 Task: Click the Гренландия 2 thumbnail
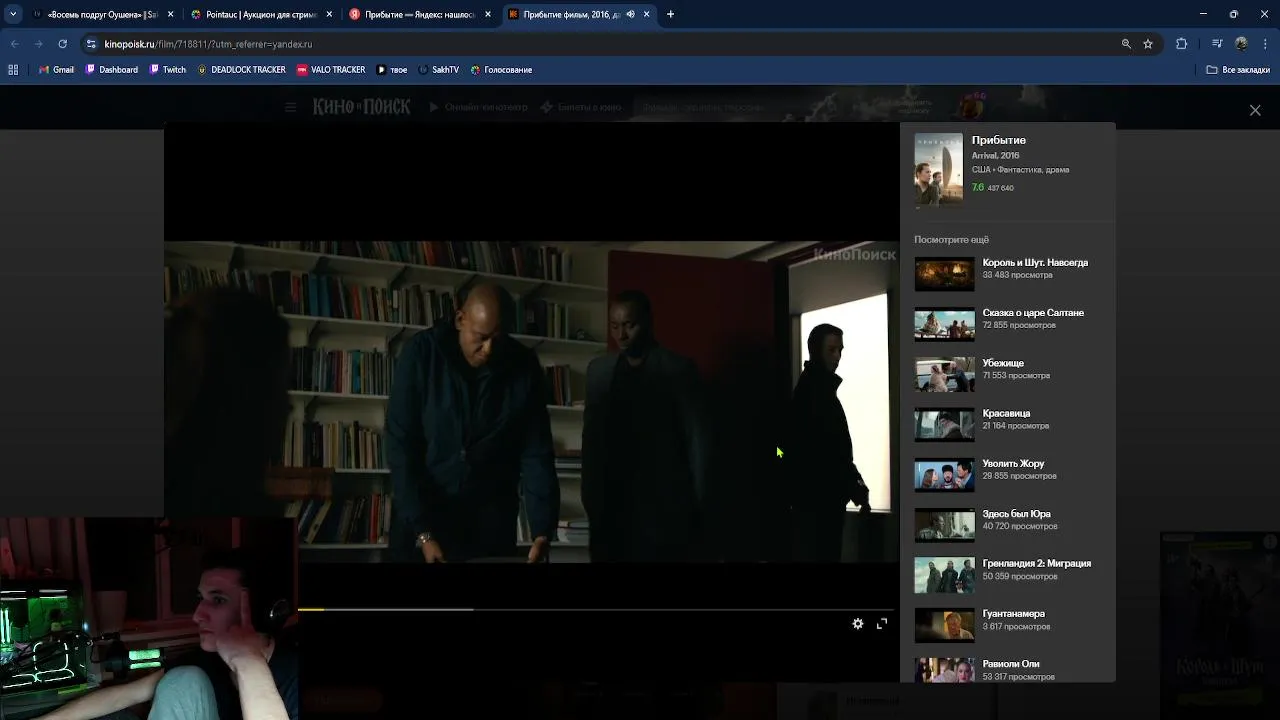[944, 575]
